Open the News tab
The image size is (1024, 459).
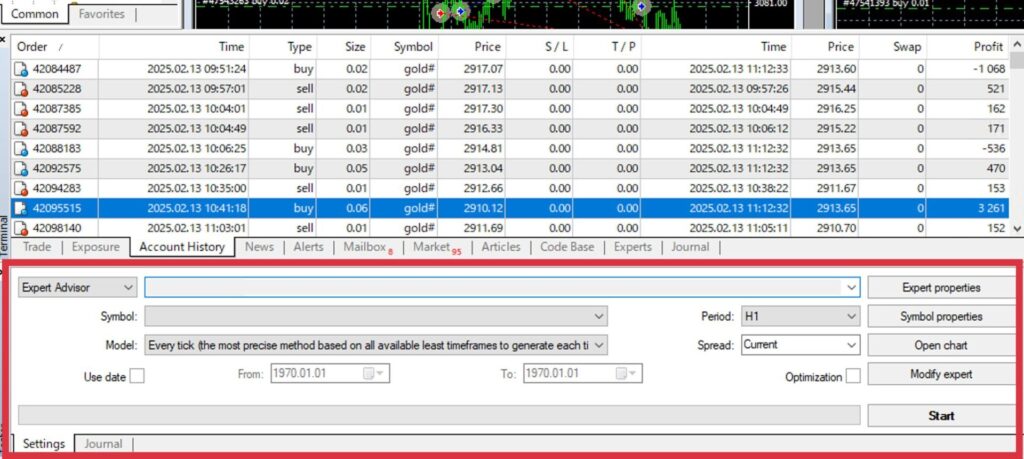click(x=259, y=247)
